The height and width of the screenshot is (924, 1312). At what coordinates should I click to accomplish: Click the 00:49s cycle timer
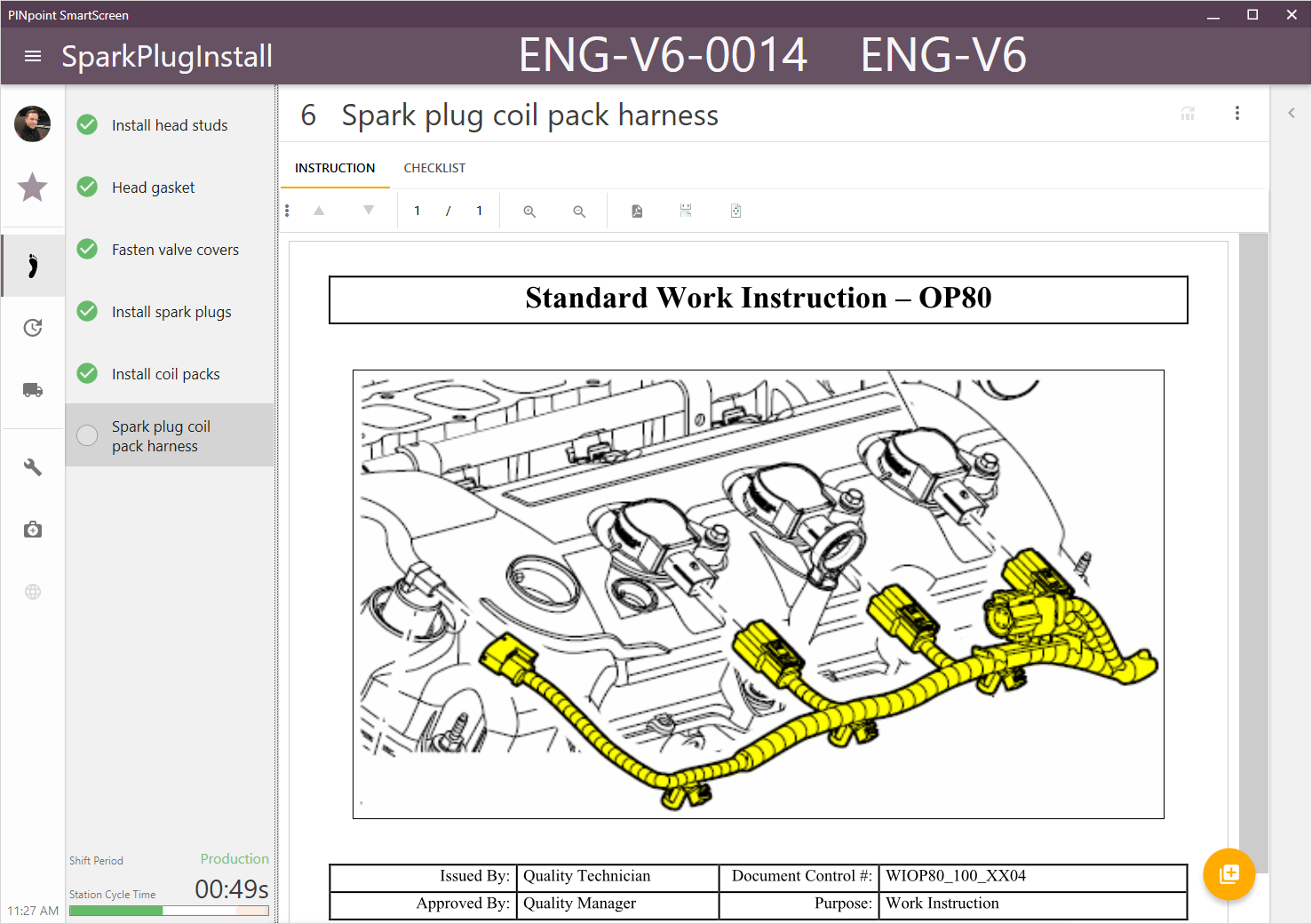(x=232, y=888)
